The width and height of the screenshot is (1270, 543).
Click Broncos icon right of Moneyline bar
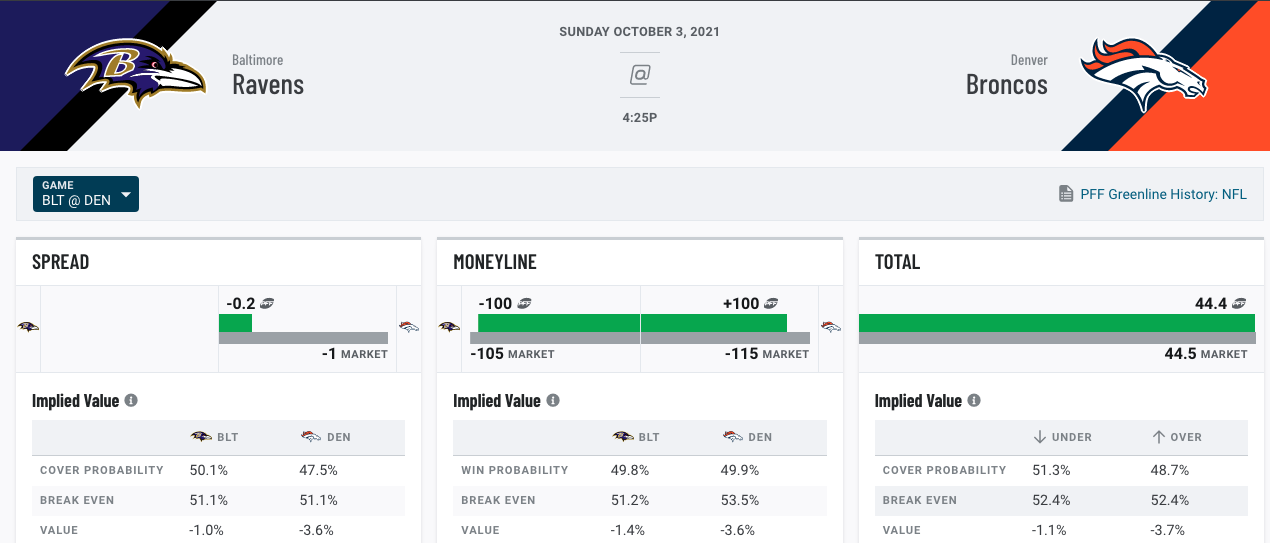pos(830,327)
